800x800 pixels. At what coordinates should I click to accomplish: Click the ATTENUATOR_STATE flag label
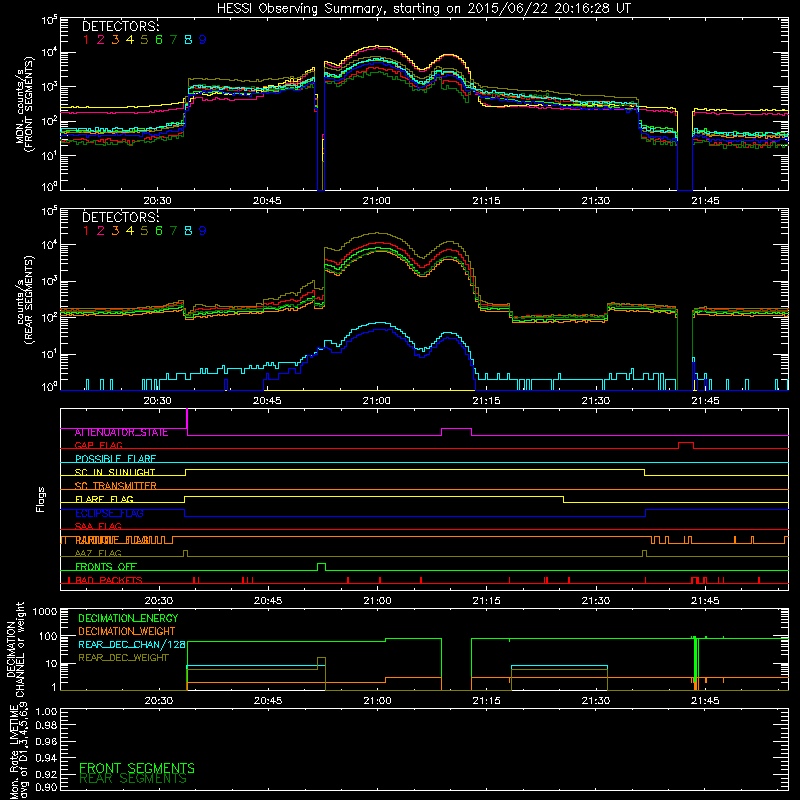[x=121, y=432]
